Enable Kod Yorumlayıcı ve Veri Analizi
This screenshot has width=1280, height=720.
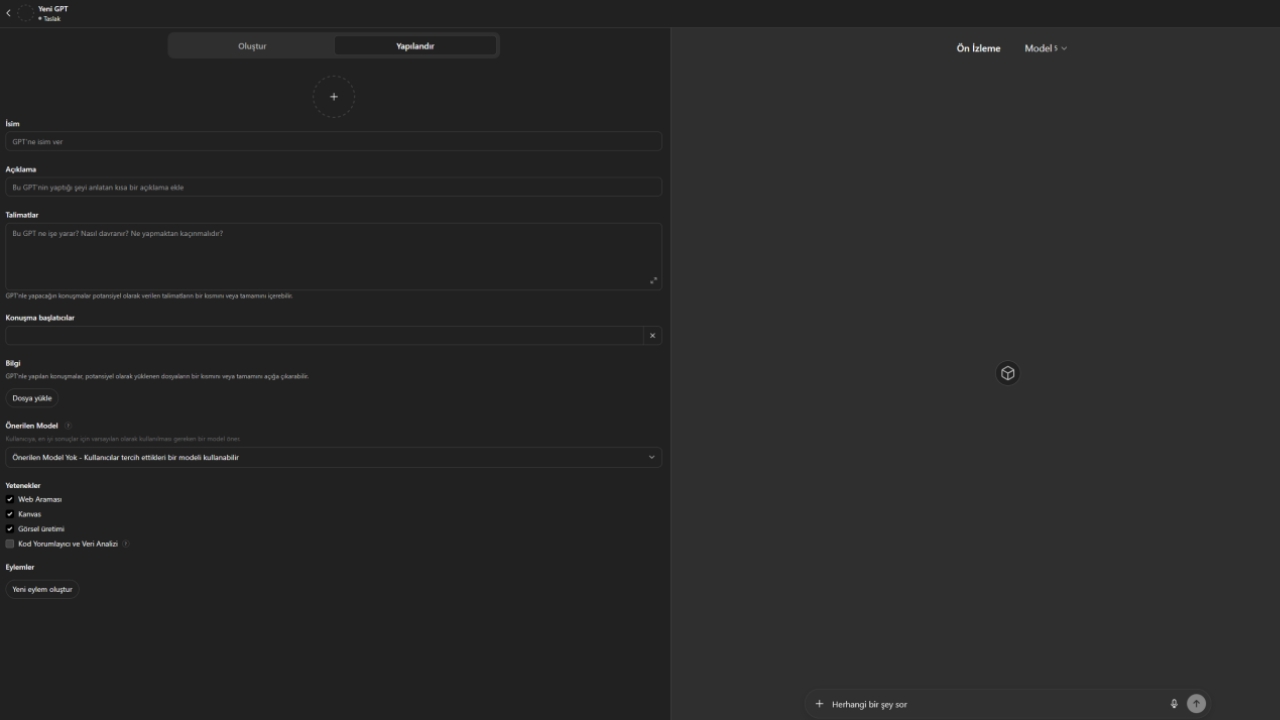coord(10,544)
